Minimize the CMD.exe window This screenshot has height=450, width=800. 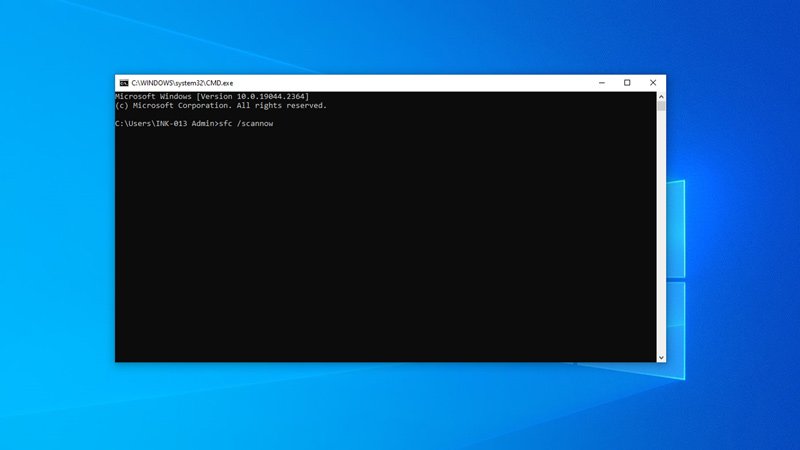click(x=602, y=83)
